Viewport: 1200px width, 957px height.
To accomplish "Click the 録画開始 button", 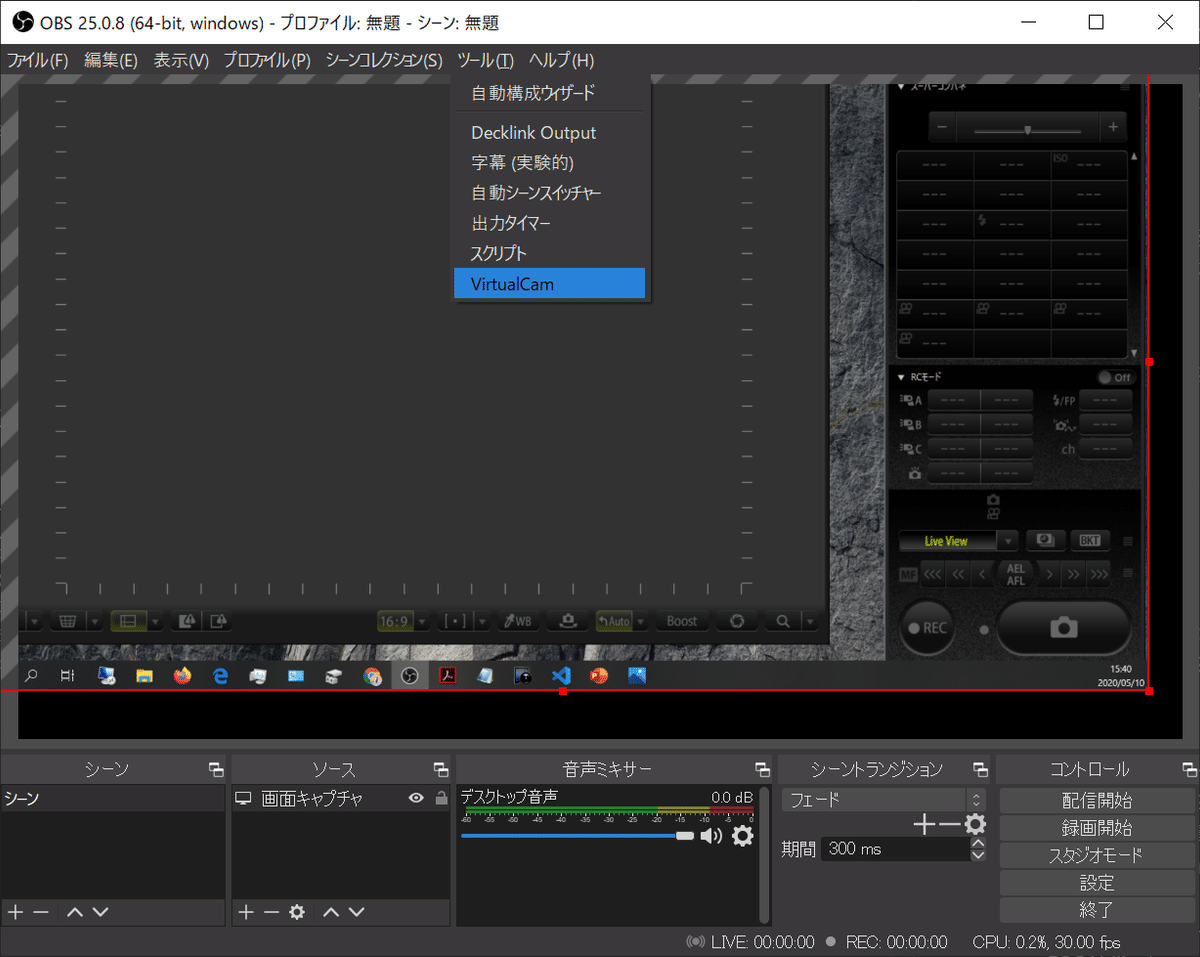I will tap(1096, 828).
